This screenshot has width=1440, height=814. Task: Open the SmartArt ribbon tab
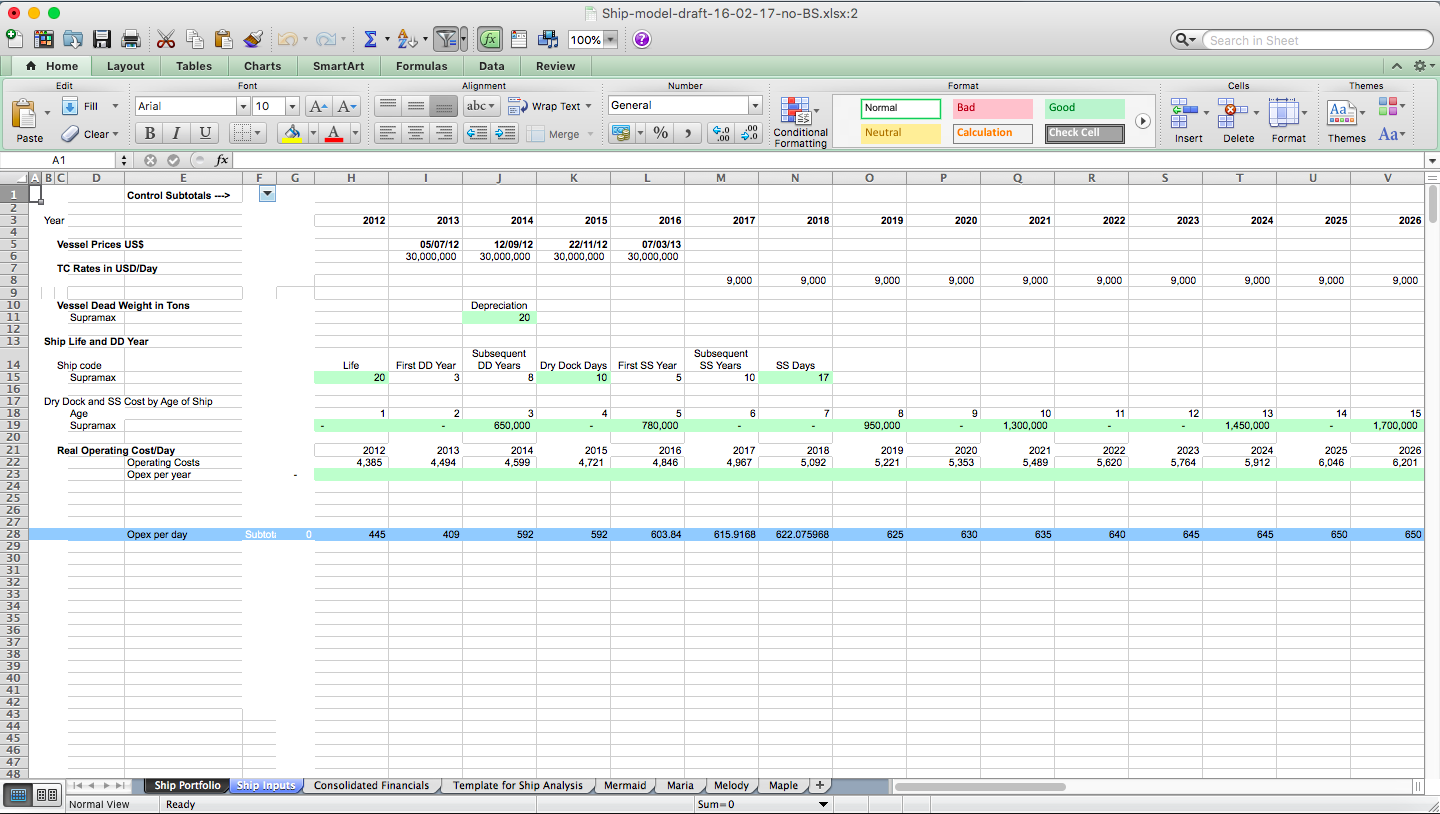click(x=338, y=66)
